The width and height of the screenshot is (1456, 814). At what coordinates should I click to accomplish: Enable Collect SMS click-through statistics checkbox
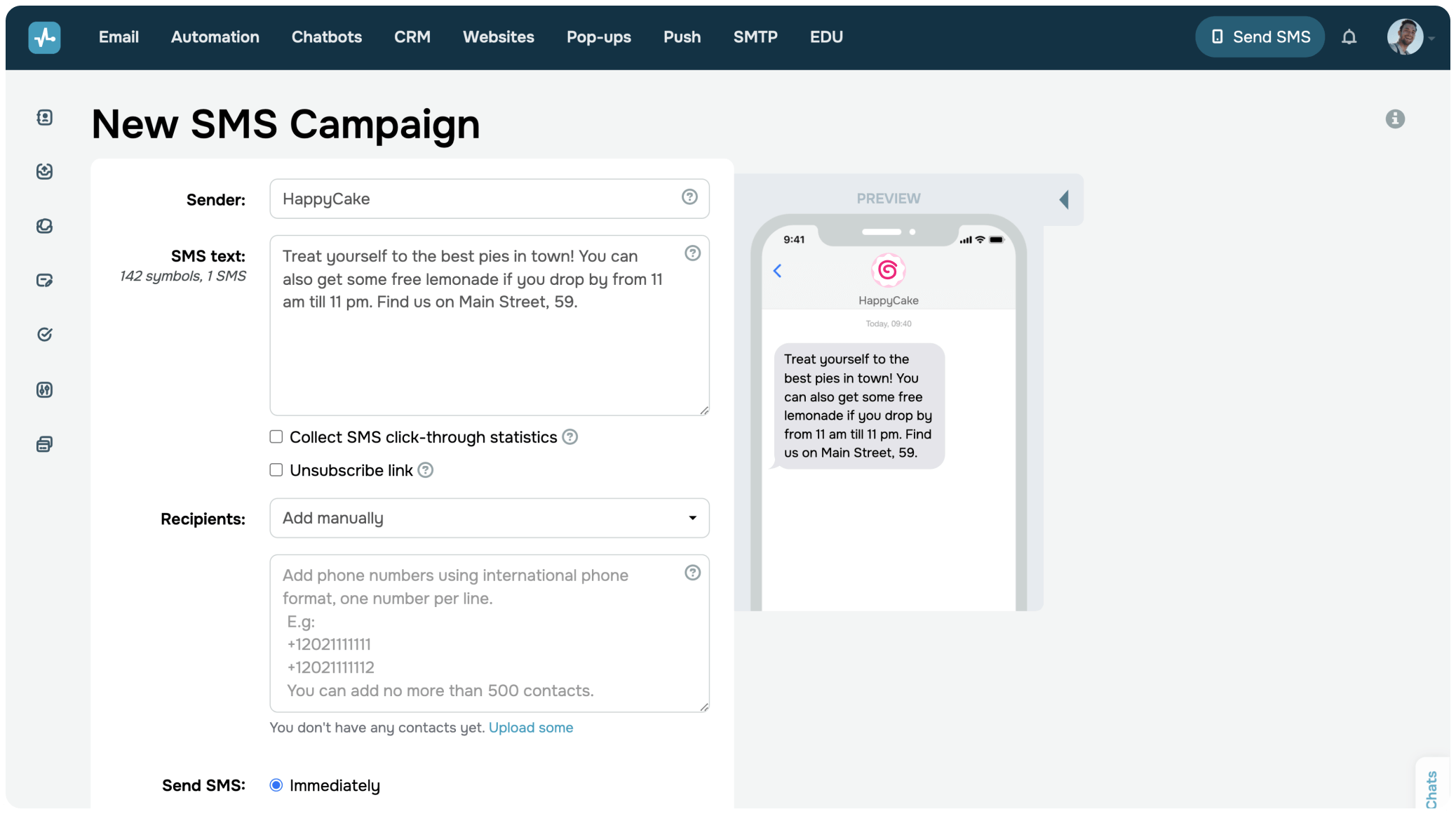click(276, 437)
